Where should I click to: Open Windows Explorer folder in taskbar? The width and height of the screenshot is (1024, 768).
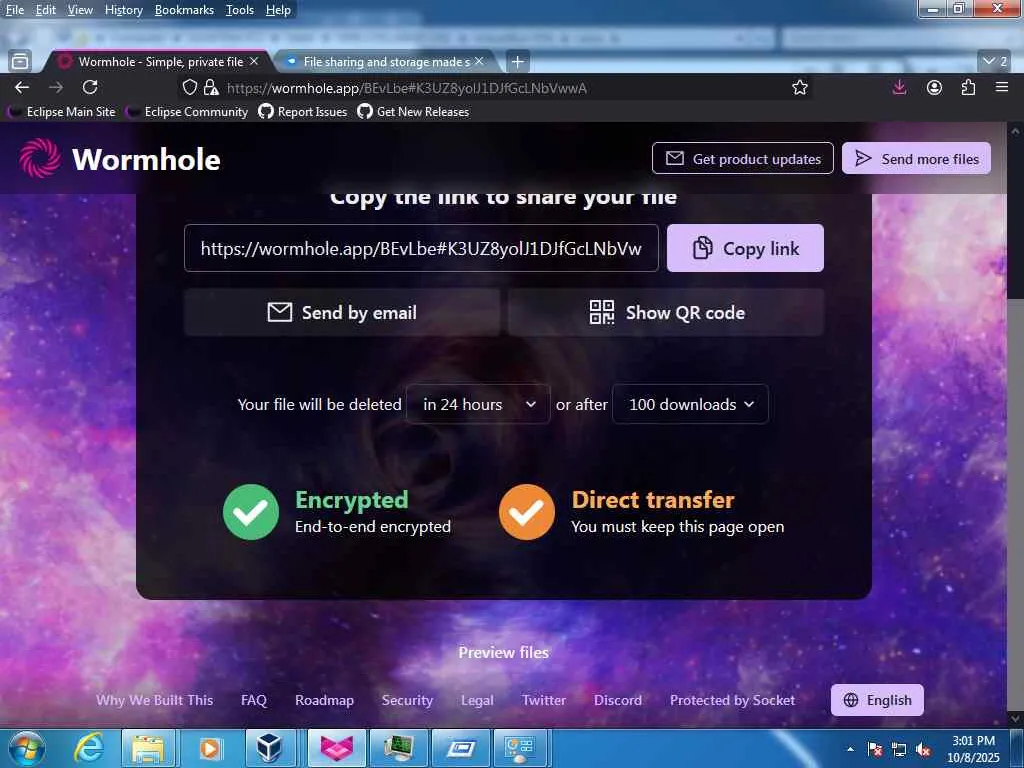click(x=148, y=748)
